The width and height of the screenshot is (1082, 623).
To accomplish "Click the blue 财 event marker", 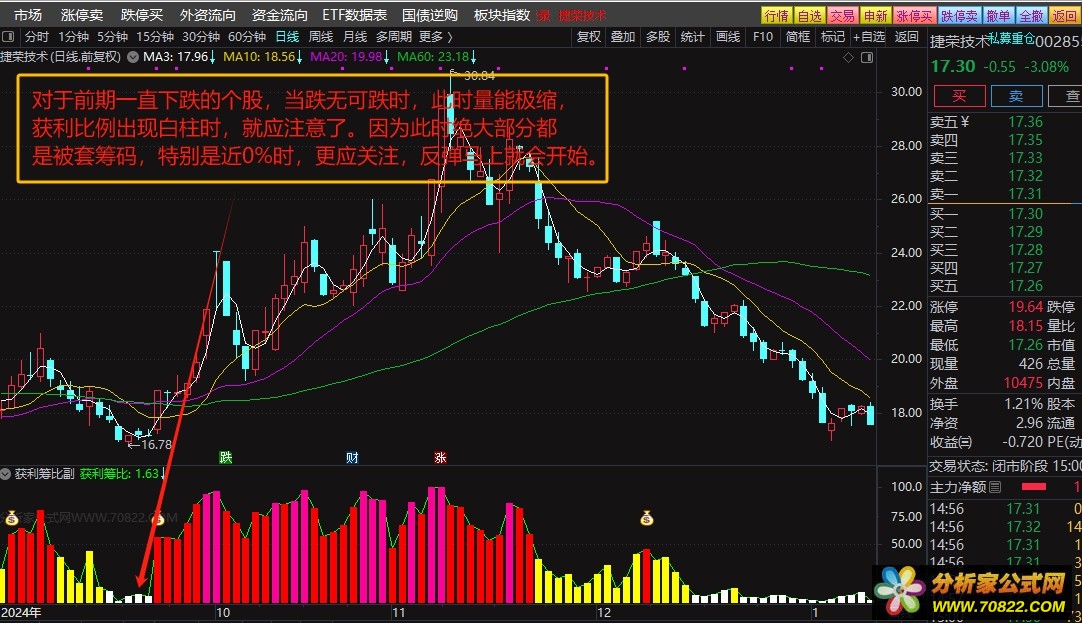I will 352,457.
